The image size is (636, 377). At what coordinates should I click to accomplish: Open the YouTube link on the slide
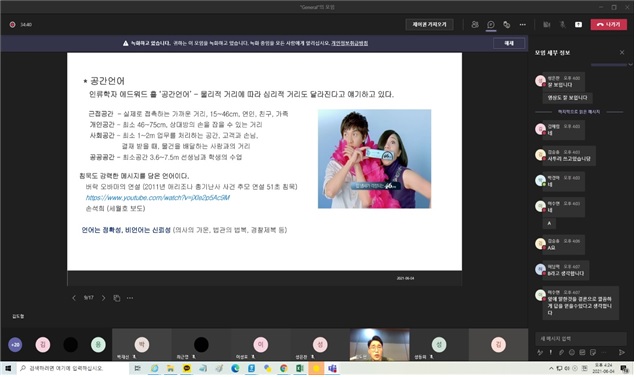pos(158,198)
